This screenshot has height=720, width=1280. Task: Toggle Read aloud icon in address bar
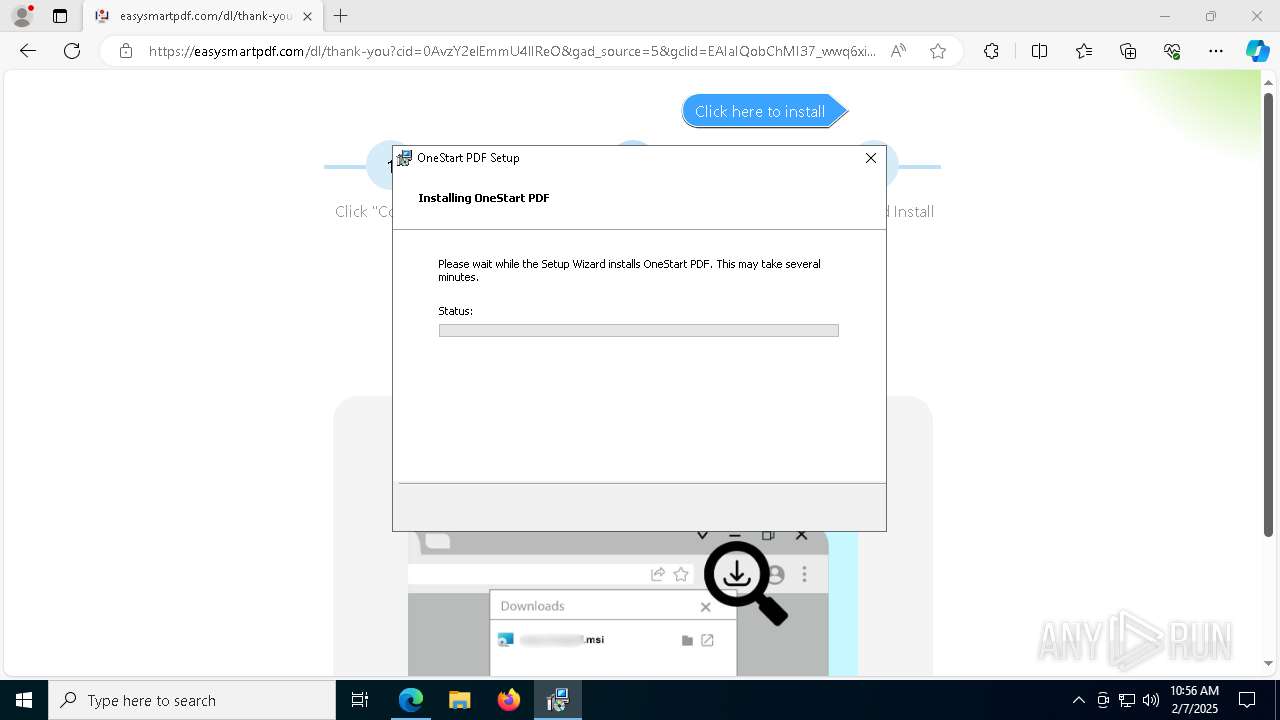click(x=898, y=51)
